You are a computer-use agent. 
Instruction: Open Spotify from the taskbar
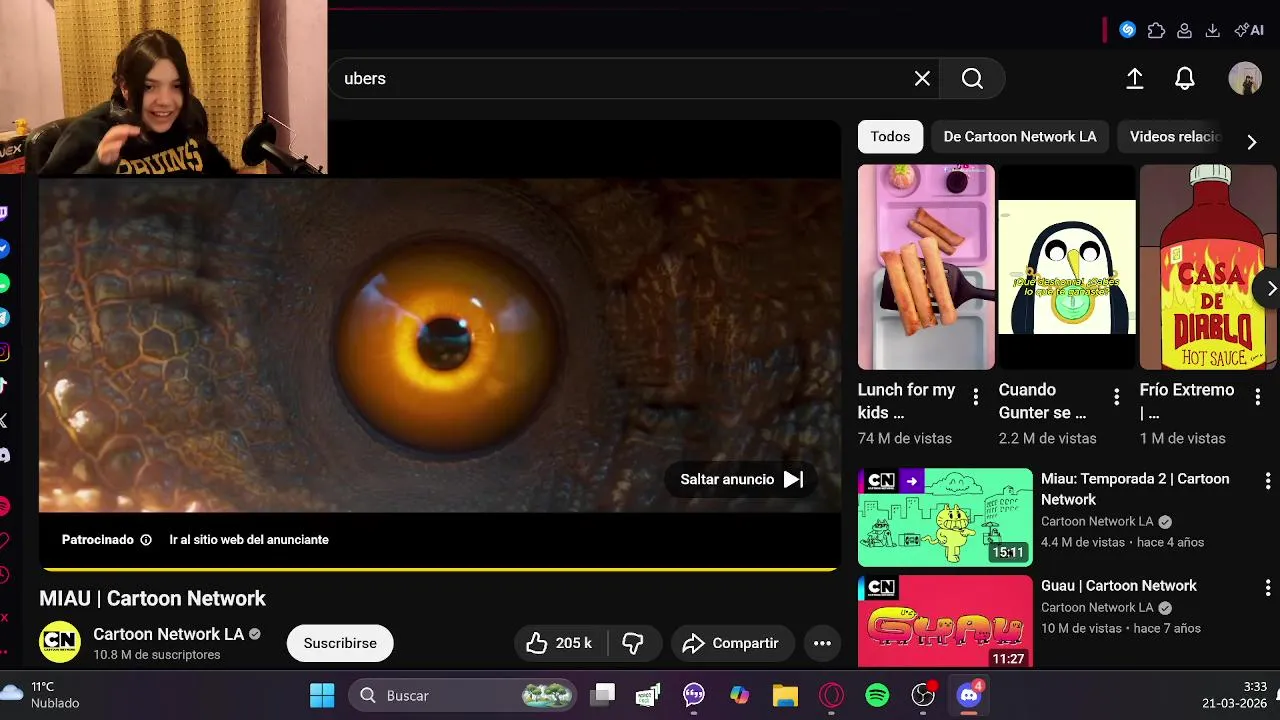pyautogui.click(x=877, y=695)
